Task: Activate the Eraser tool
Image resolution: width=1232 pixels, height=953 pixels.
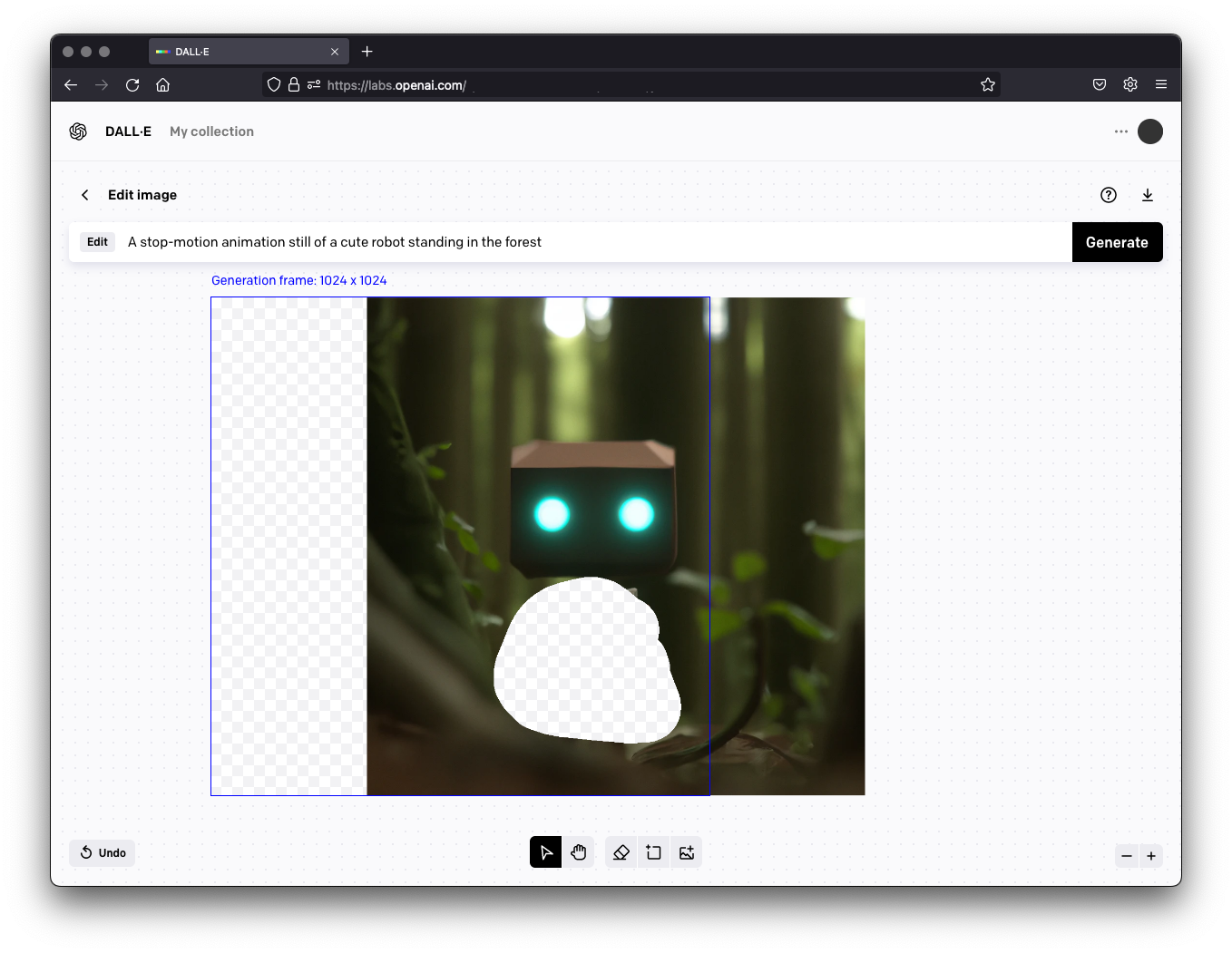Action: (x=621, y=852)
